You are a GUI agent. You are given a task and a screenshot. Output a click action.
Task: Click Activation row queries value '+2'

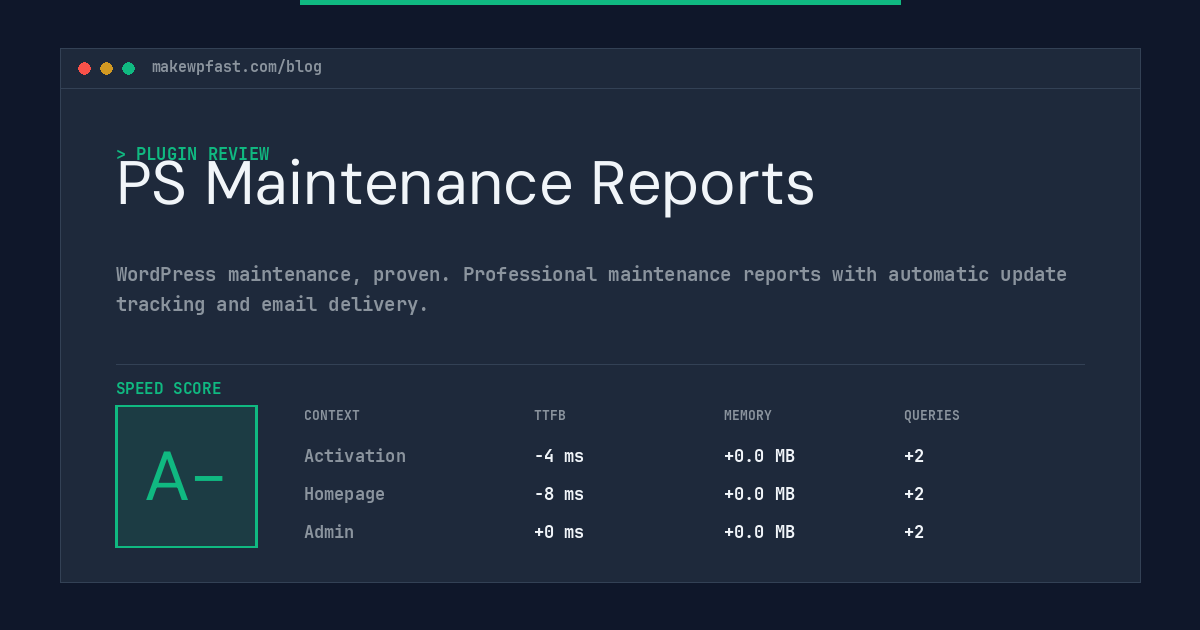(x=914, y=456)
